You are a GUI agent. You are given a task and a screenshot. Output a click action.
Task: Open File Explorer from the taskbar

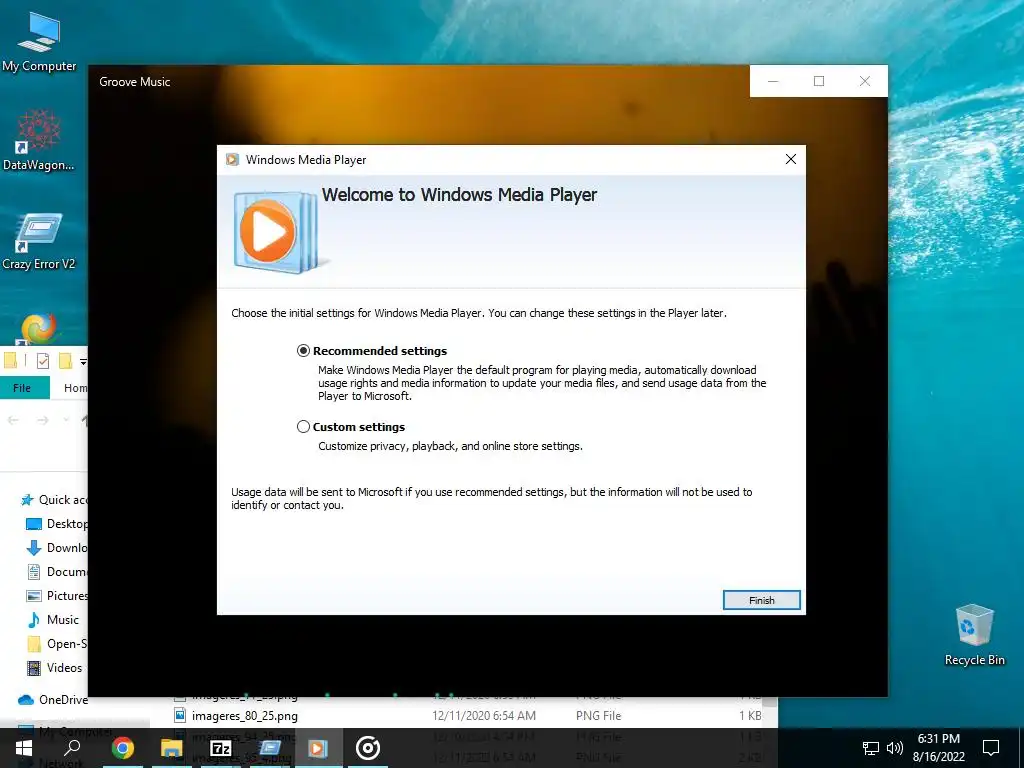[x=171, y=748]
